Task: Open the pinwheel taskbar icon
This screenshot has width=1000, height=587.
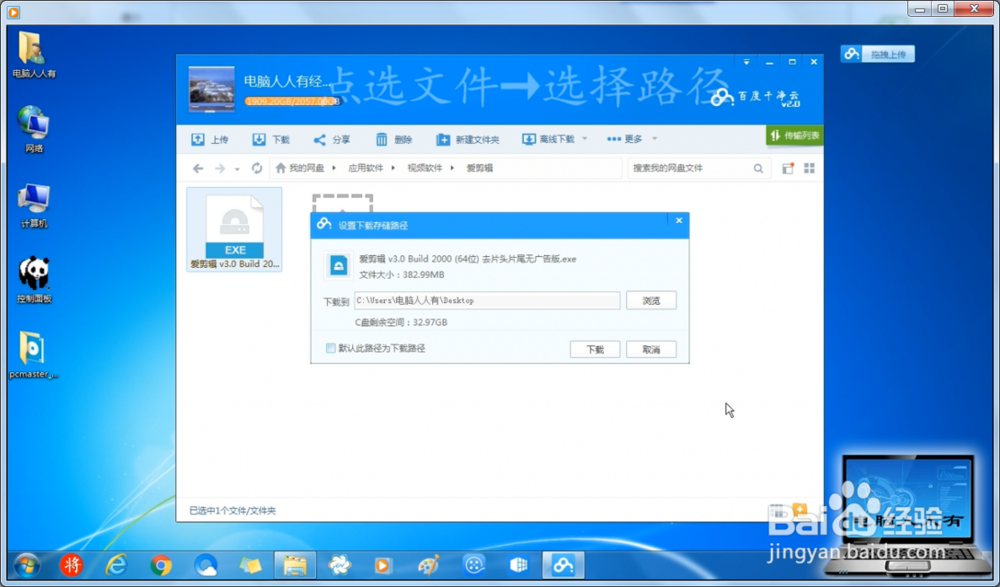Action: tap(339, 565)
